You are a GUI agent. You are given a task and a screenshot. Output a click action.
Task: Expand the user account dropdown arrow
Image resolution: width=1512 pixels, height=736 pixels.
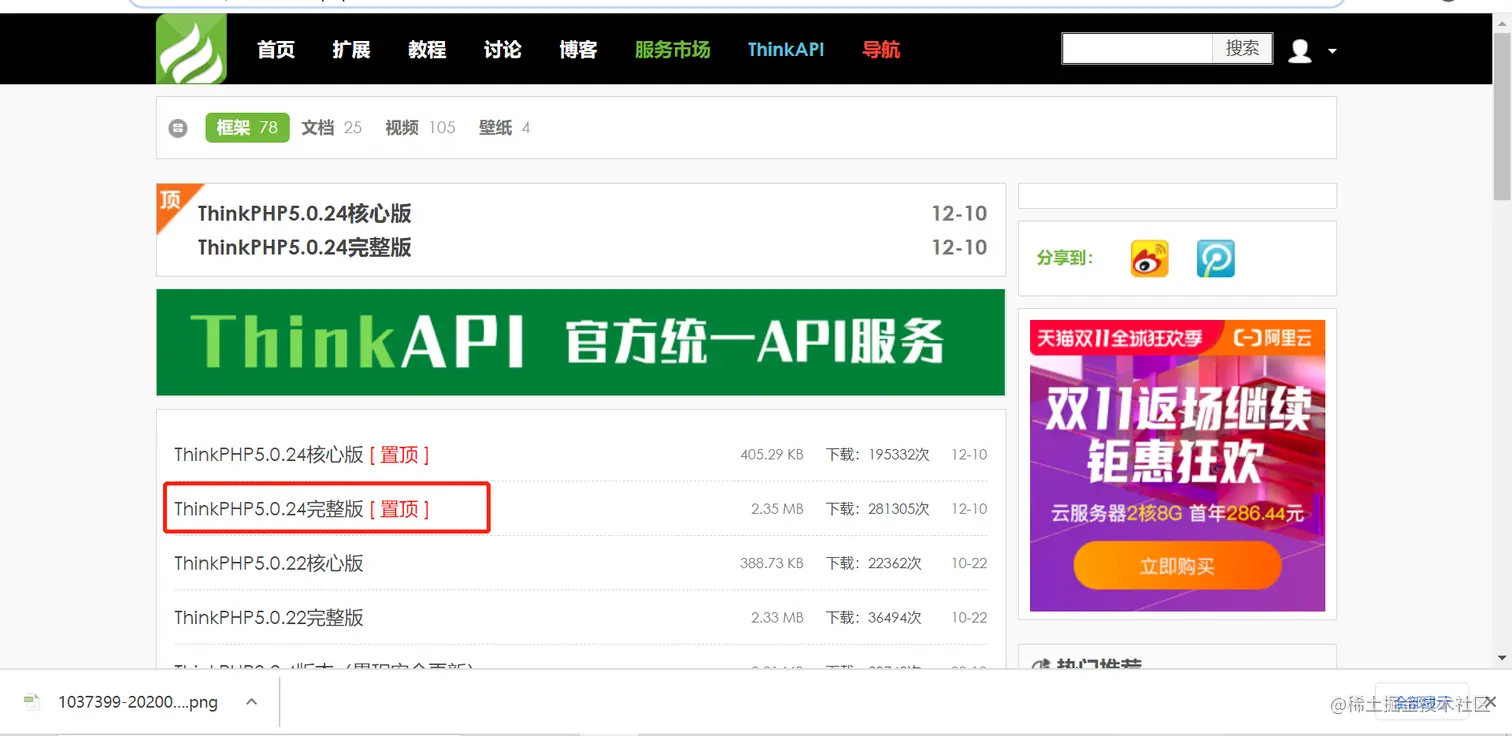(1332, 51)
